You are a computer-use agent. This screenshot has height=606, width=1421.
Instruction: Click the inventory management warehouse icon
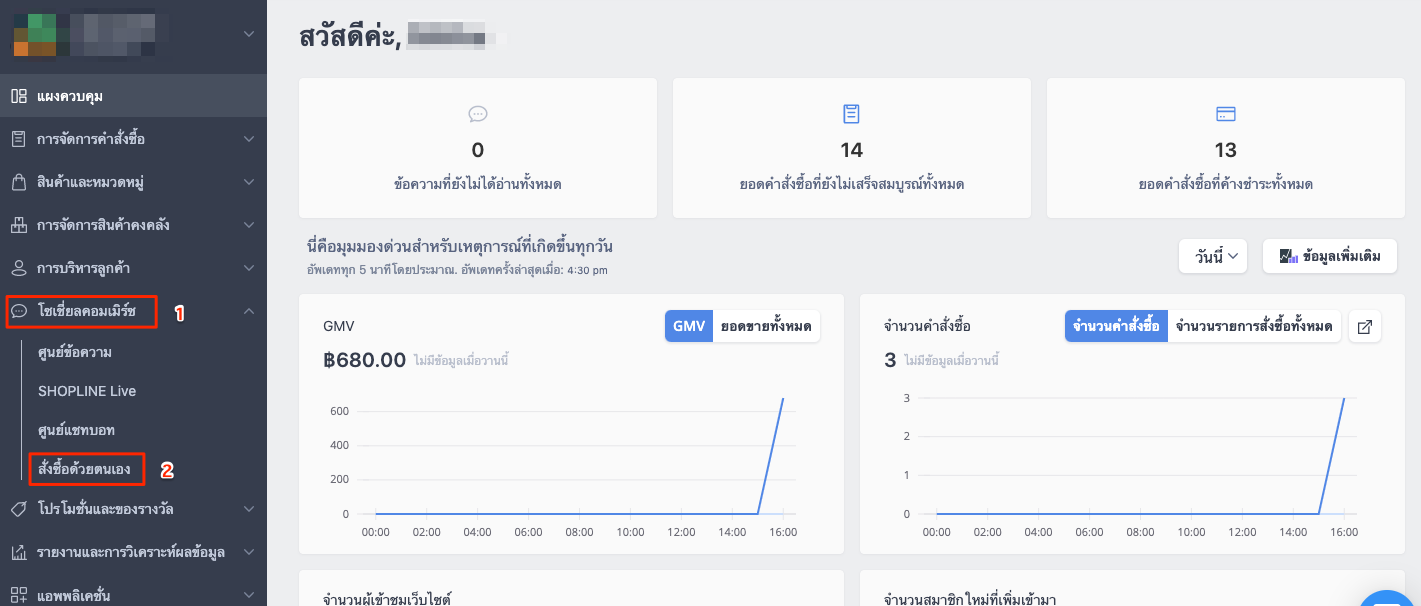coord(19,225)
